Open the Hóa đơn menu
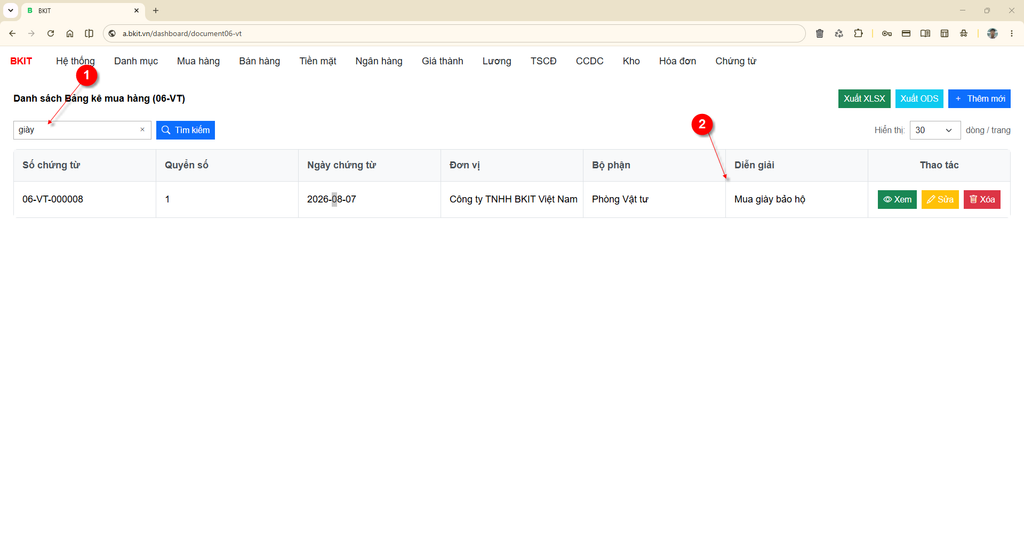The width and height of the screenshot is (1024, 550). 677,61
